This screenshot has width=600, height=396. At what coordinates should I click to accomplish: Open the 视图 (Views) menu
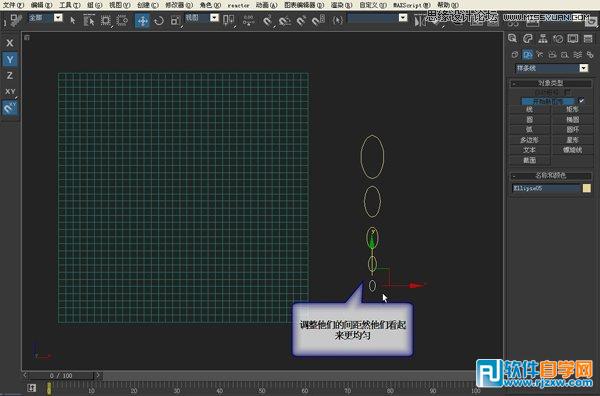[x=119, y=5]
